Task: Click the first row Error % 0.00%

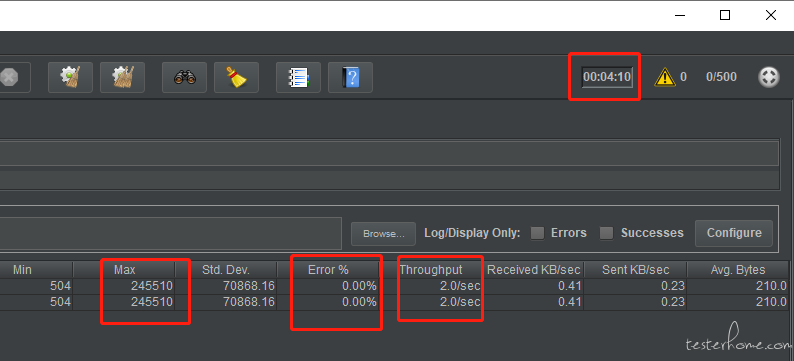Action: point(359,286)
